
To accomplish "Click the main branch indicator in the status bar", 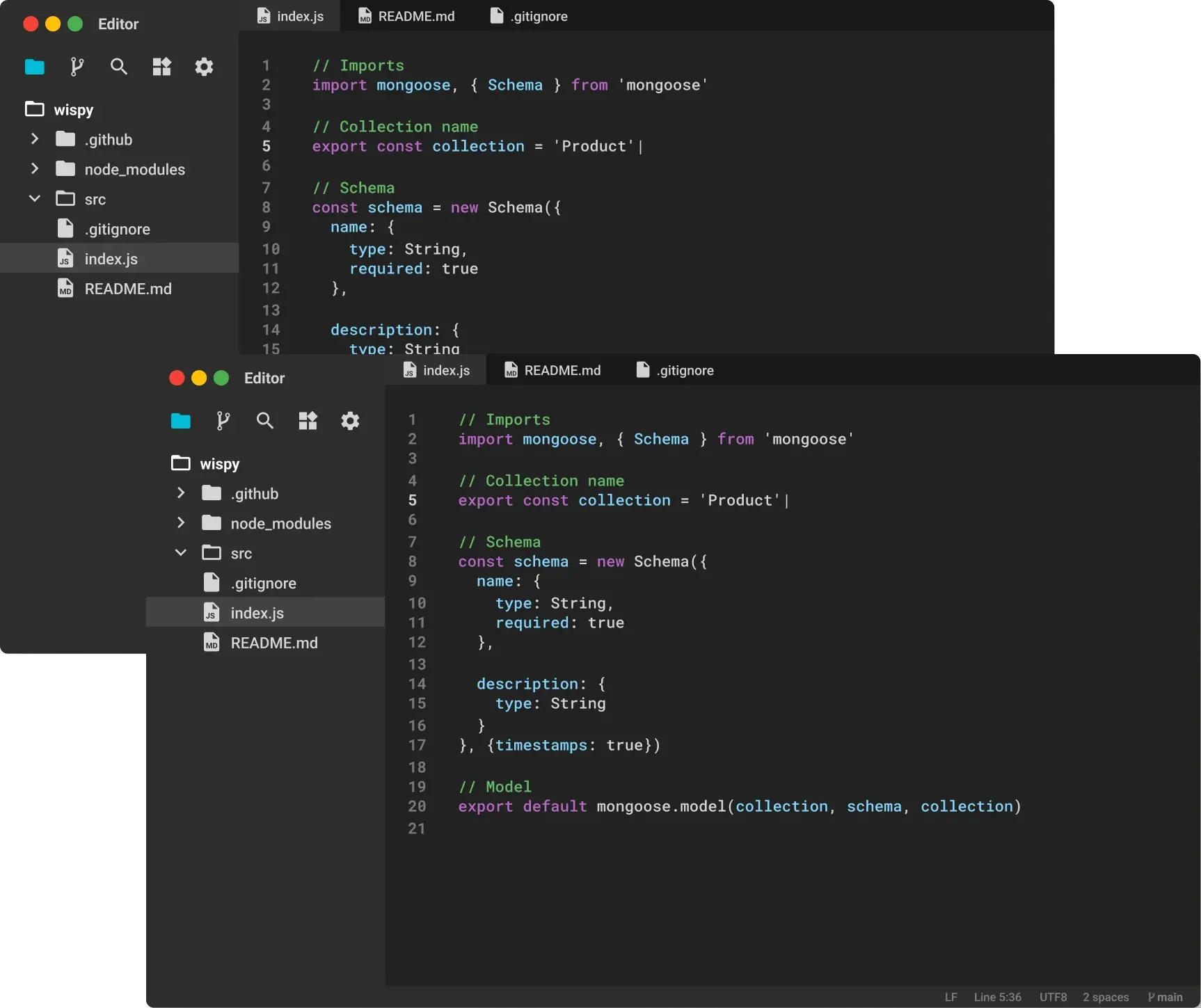I will click(1166, 997).
